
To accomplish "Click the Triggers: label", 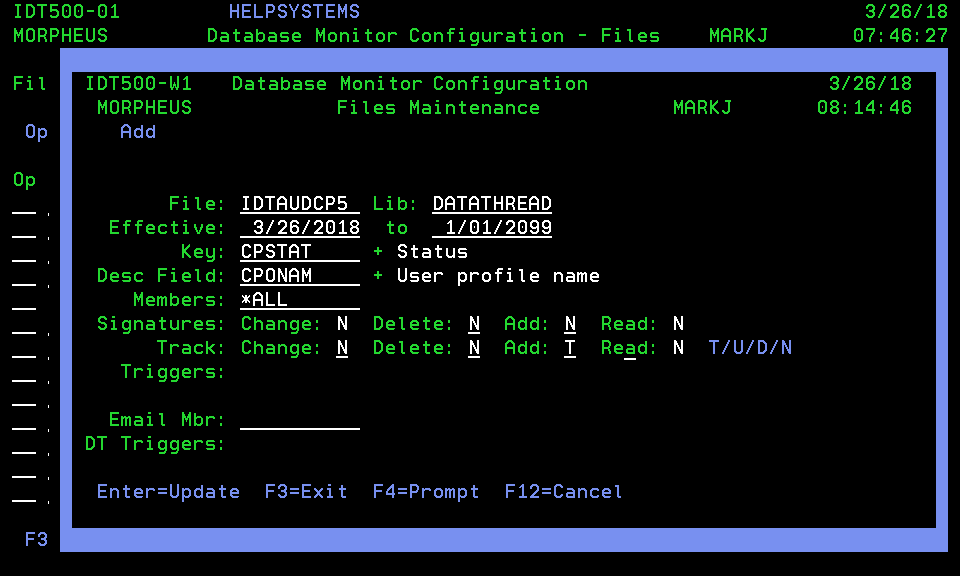I will pyautogui.click(x=173, y=372).
